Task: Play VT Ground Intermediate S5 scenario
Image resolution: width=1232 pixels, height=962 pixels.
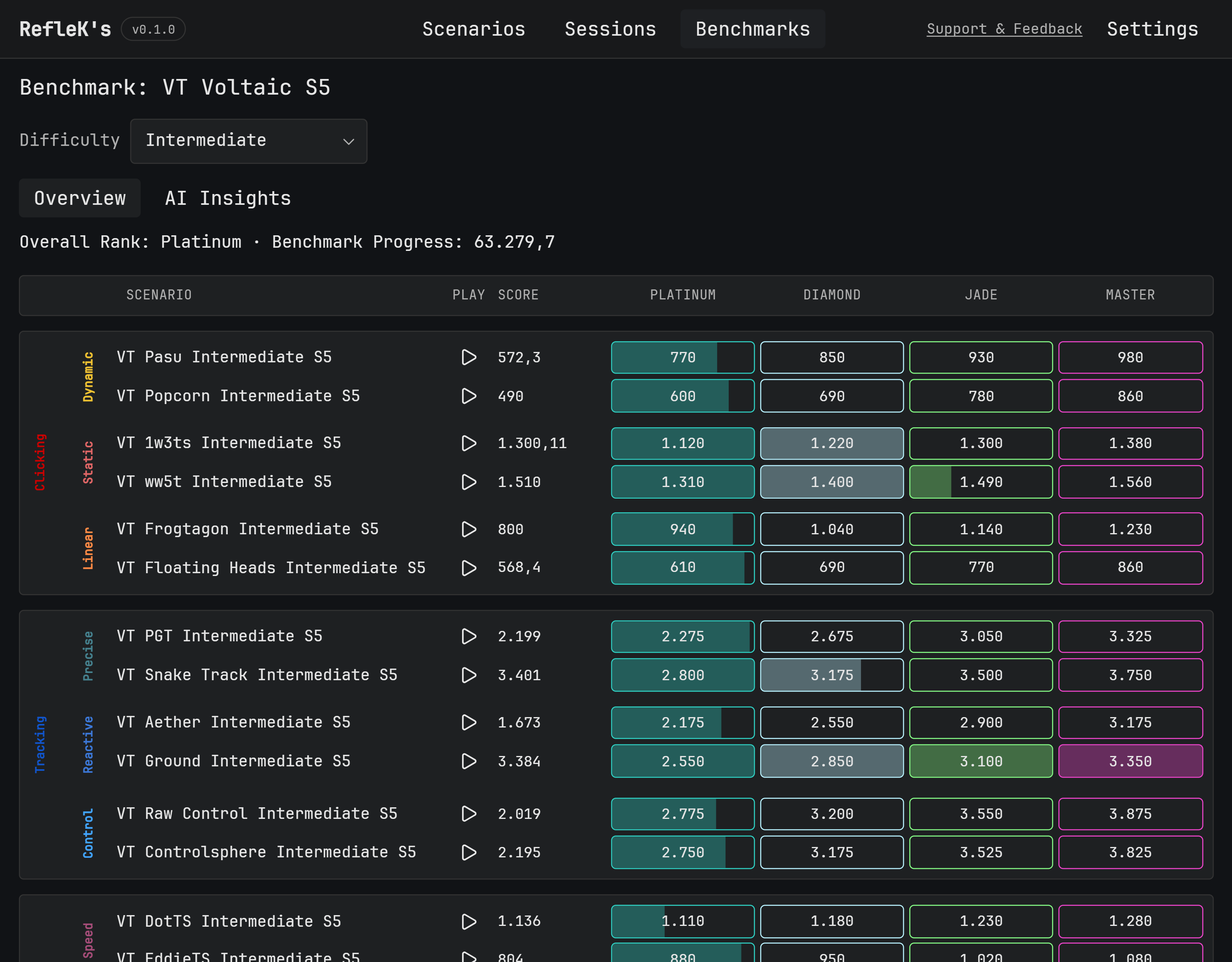Action: coord(469,761)
